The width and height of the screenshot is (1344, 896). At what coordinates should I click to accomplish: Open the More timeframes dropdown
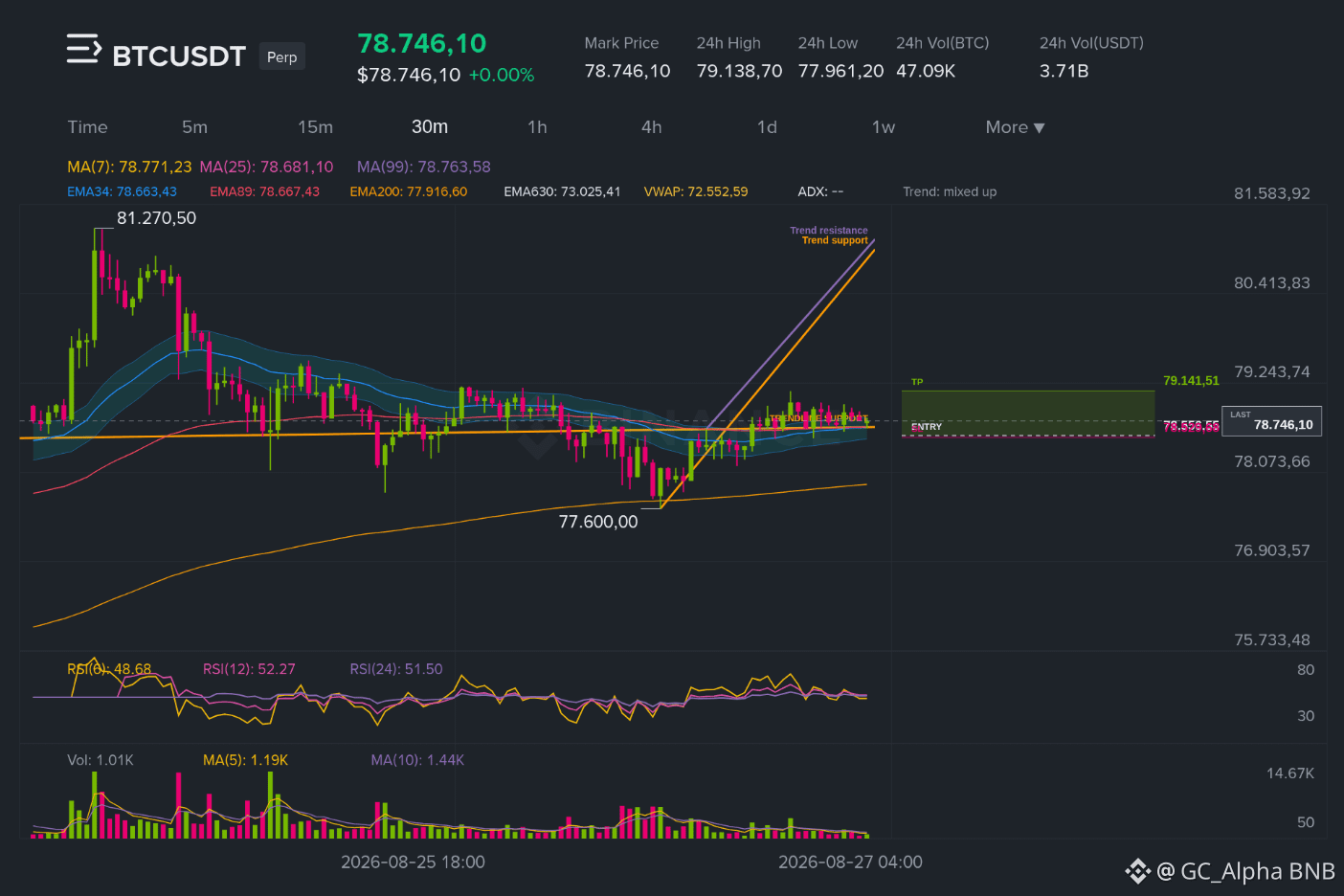tap(1015, 127)
